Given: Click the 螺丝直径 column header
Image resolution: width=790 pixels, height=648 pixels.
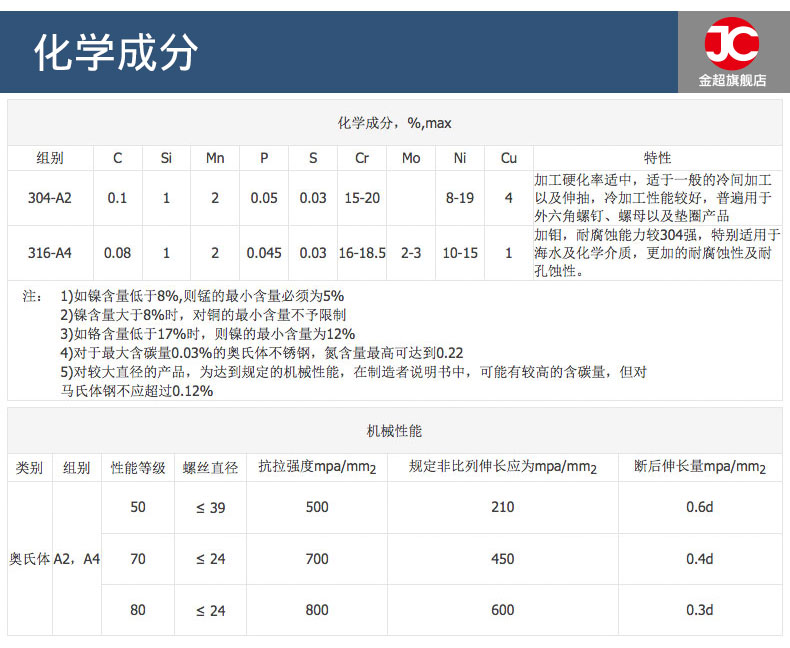Looking at the screenshot, I should pos(210,468).
